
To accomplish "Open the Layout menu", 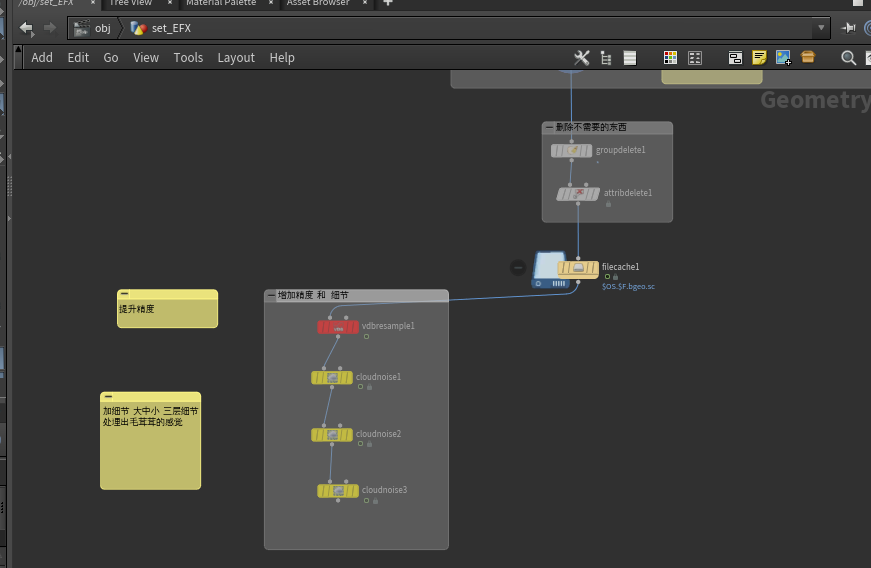I will [x=236, y=58].
